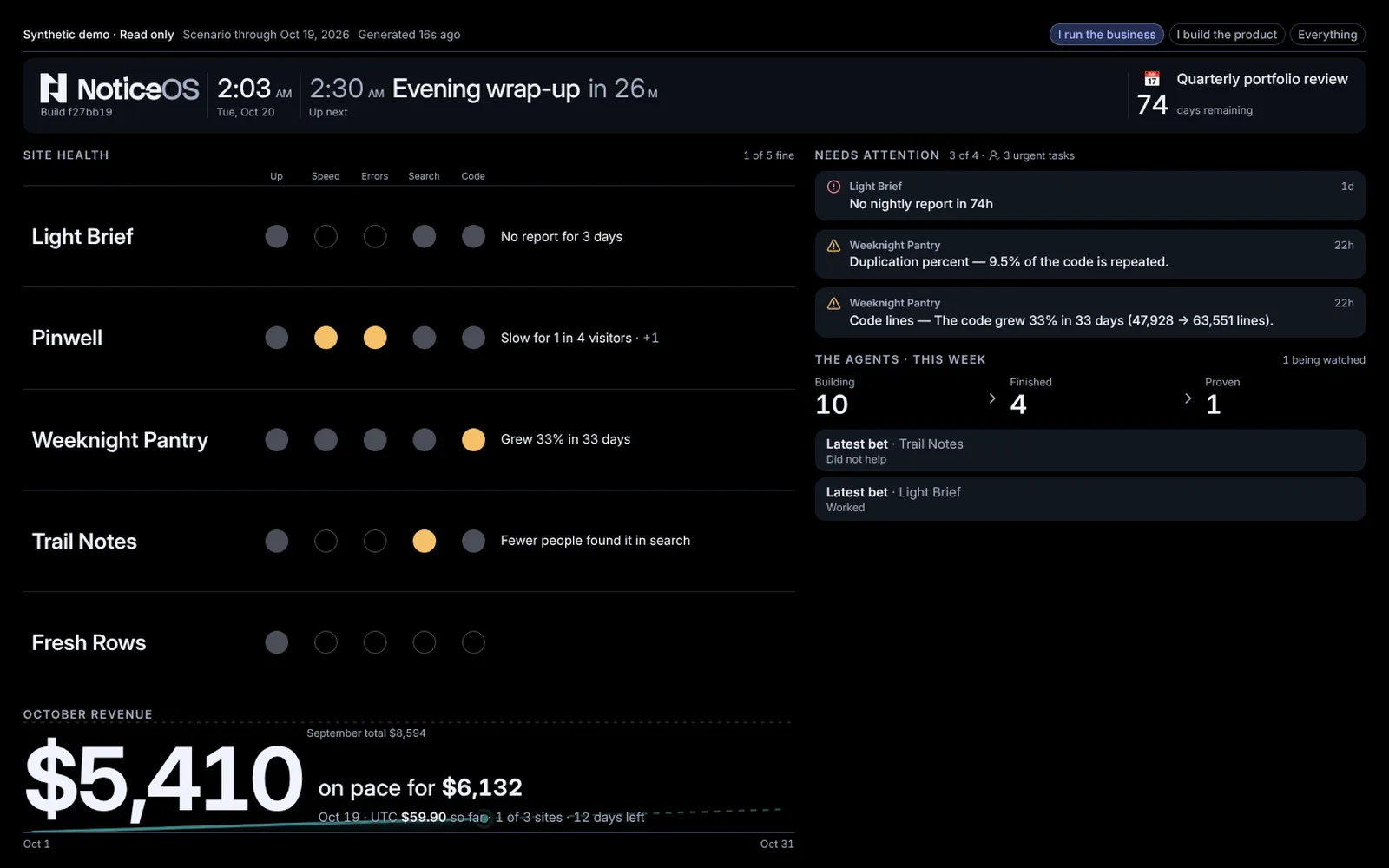Screen dimensions: 1389x868
Task: Click the person icon next to urgent tasks
Action: (x=994, y=155)
